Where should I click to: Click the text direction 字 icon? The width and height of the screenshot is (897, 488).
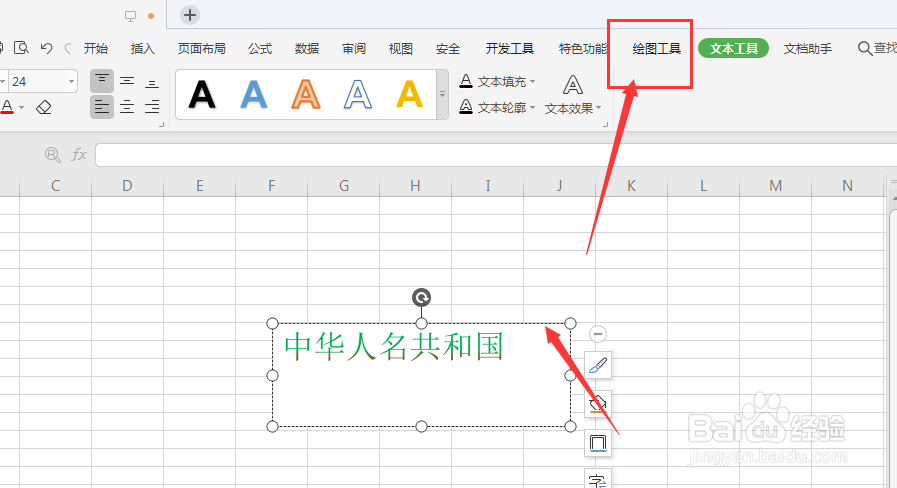598,479
